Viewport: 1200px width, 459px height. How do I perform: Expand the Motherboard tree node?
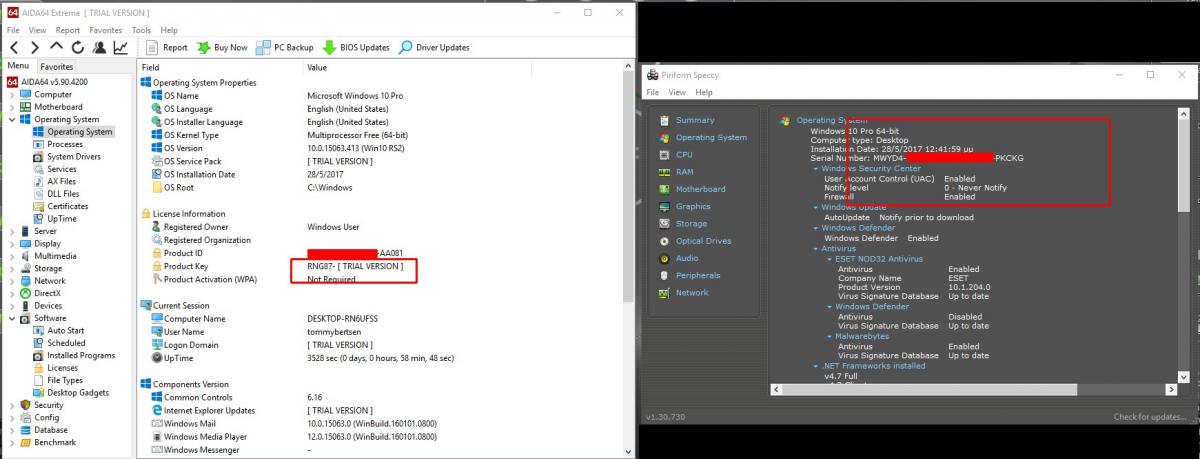12,107
